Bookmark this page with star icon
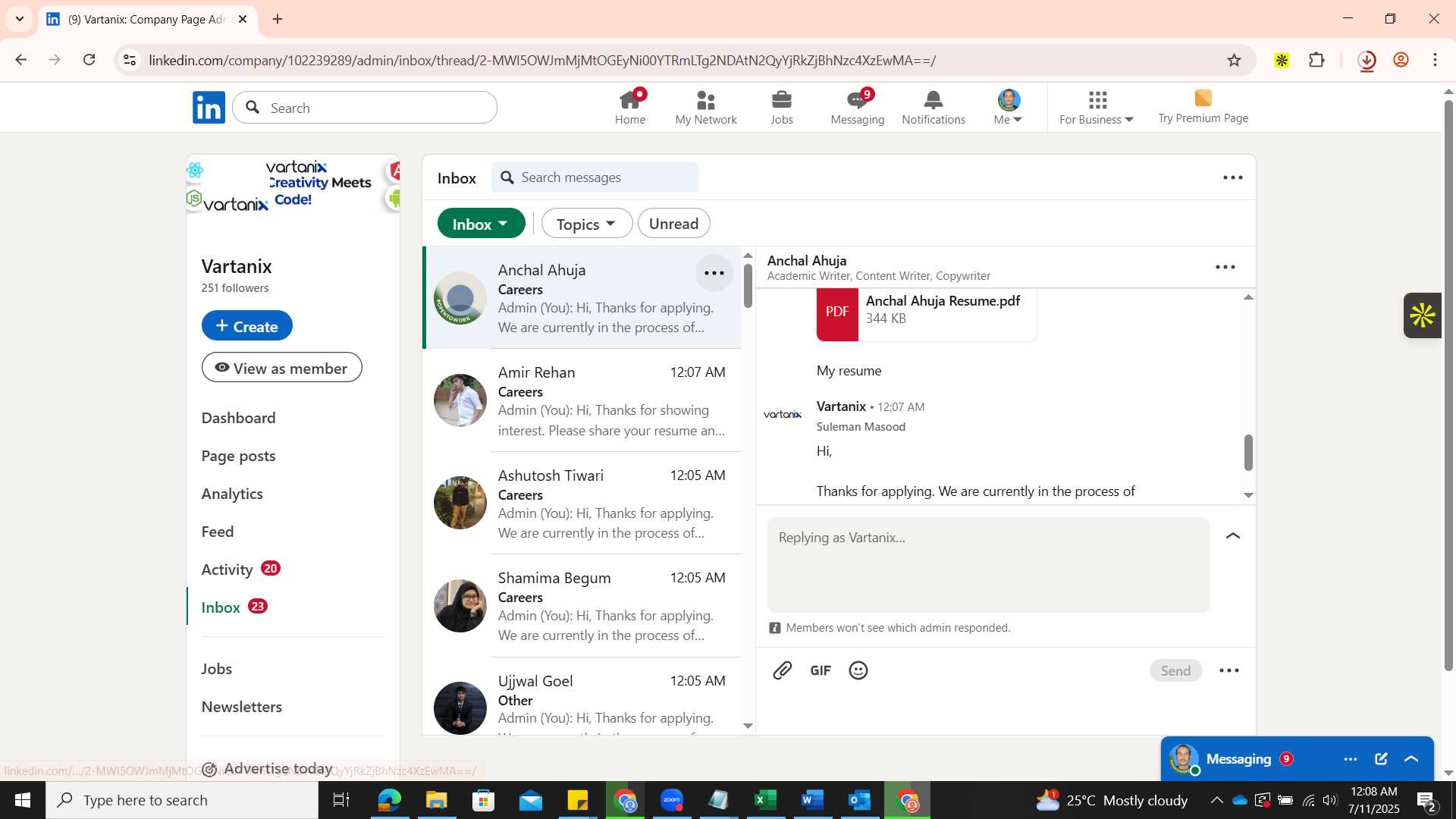This screenshot has width=1456, height=819. [1235, 60]
